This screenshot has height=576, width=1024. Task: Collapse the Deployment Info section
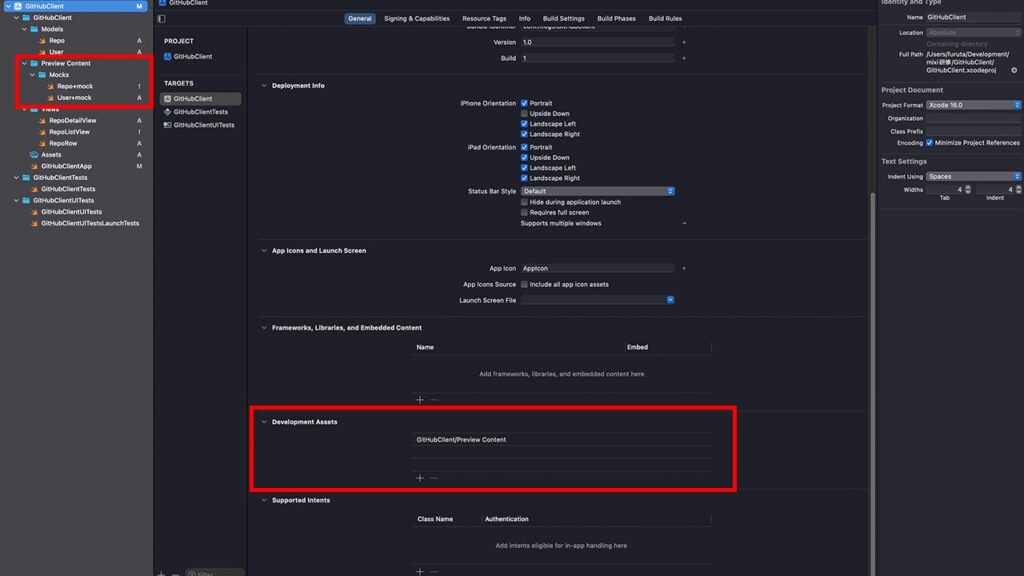point(264,86)
